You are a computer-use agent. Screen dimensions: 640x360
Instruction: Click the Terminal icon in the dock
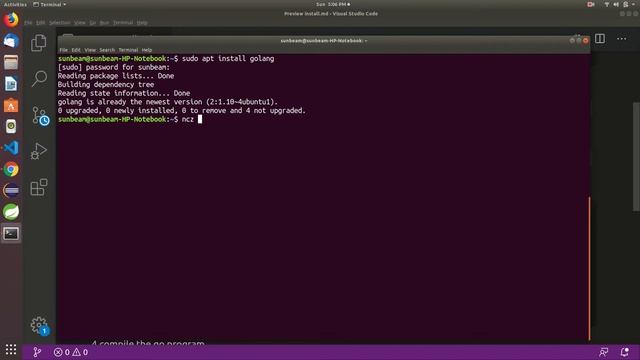pos(11,233)
